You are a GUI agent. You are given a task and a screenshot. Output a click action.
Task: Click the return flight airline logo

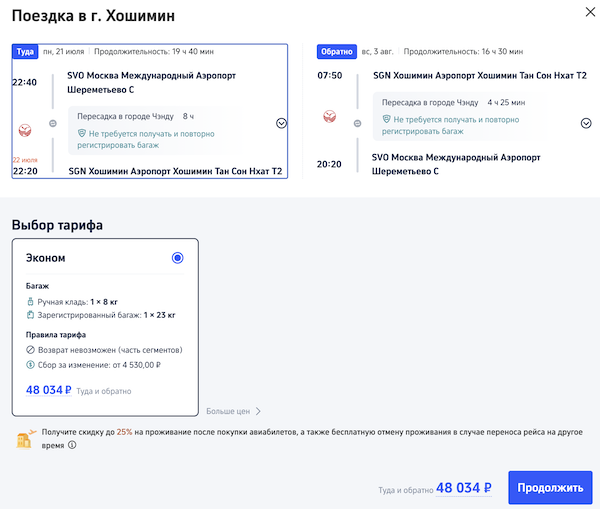[x=329, y=117]
